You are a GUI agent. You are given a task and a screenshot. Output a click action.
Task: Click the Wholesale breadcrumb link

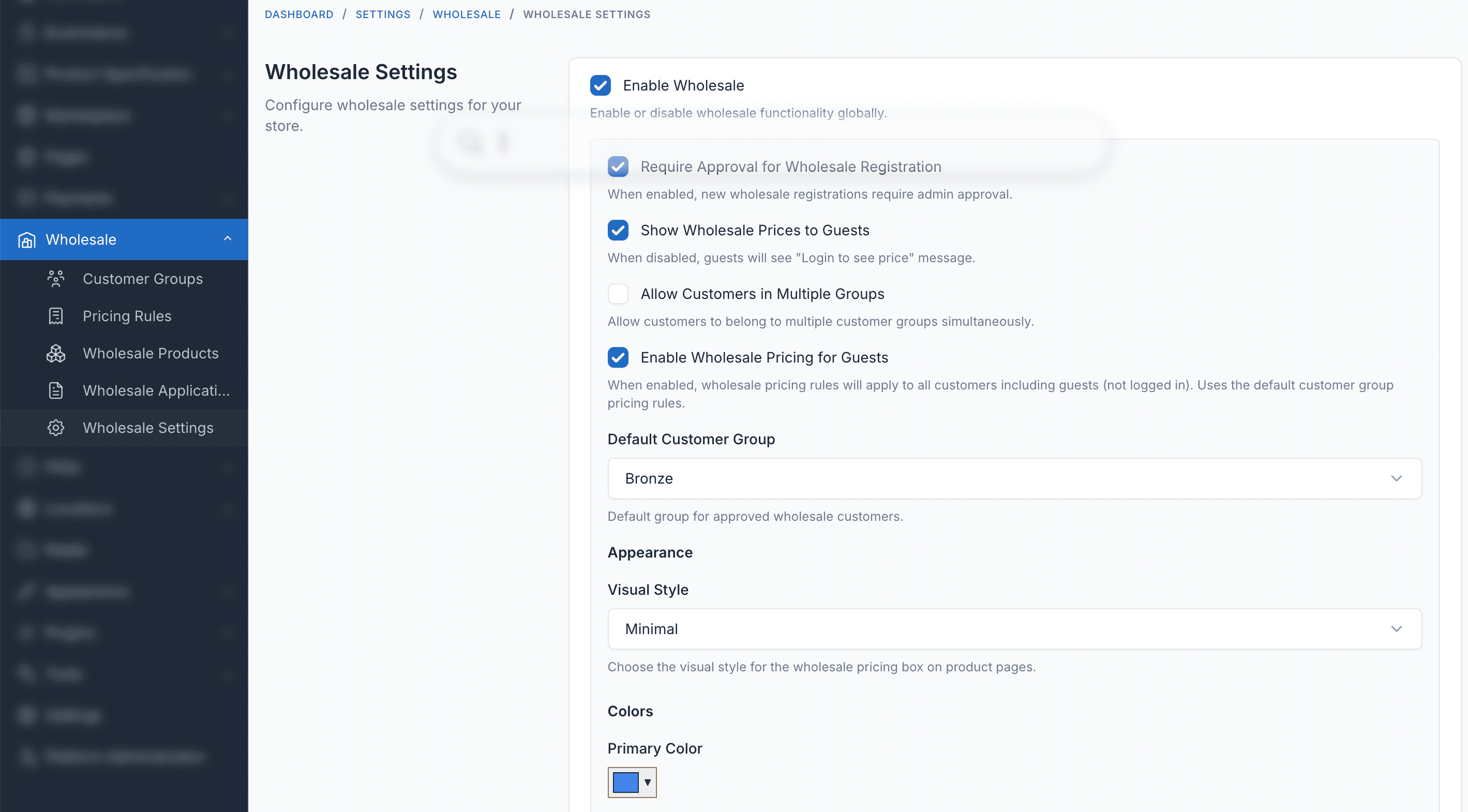point(466,14)
